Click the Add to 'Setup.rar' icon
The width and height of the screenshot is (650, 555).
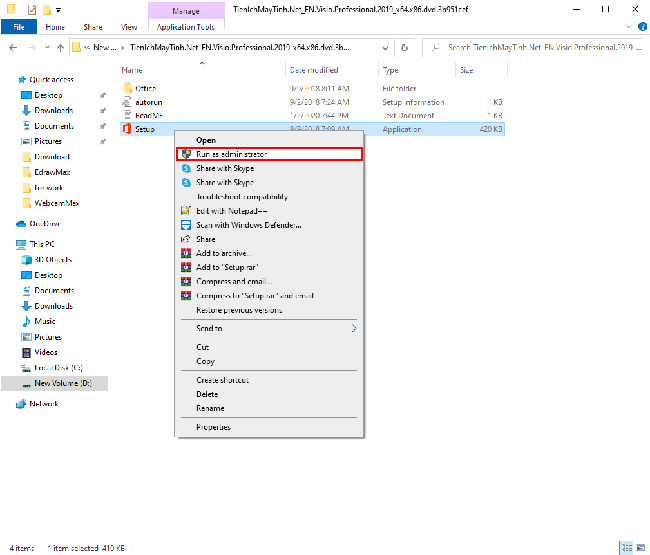coord(186,267)
